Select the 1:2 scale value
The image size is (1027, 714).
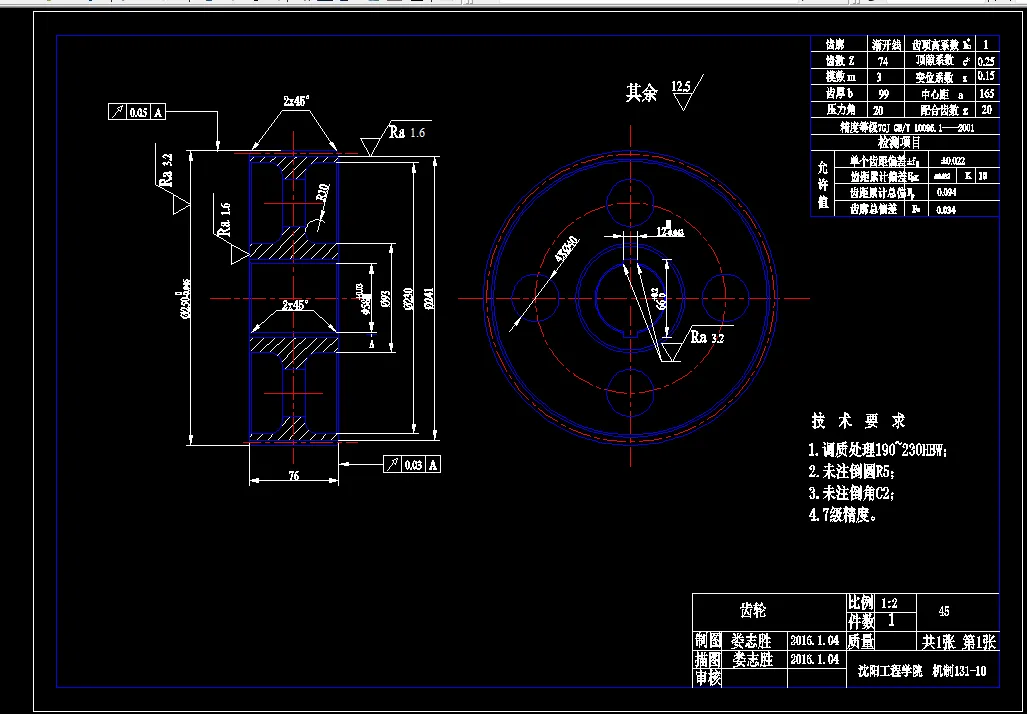(x=889, y=603)
